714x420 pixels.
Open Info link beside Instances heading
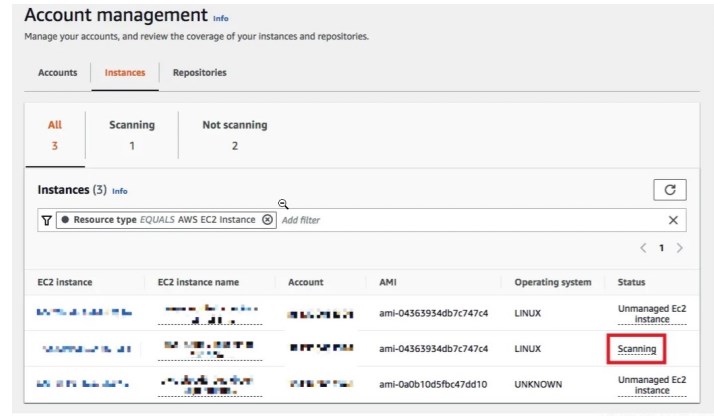click(x=120, y=191)
